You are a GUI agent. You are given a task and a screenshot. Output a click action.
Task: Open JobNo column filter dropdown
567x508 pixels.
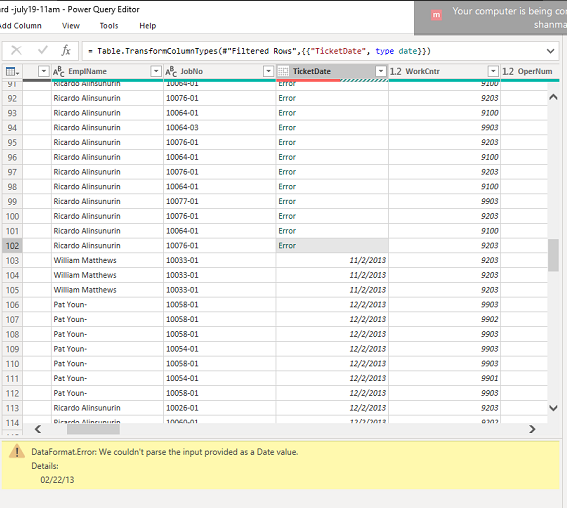[268, 71]
